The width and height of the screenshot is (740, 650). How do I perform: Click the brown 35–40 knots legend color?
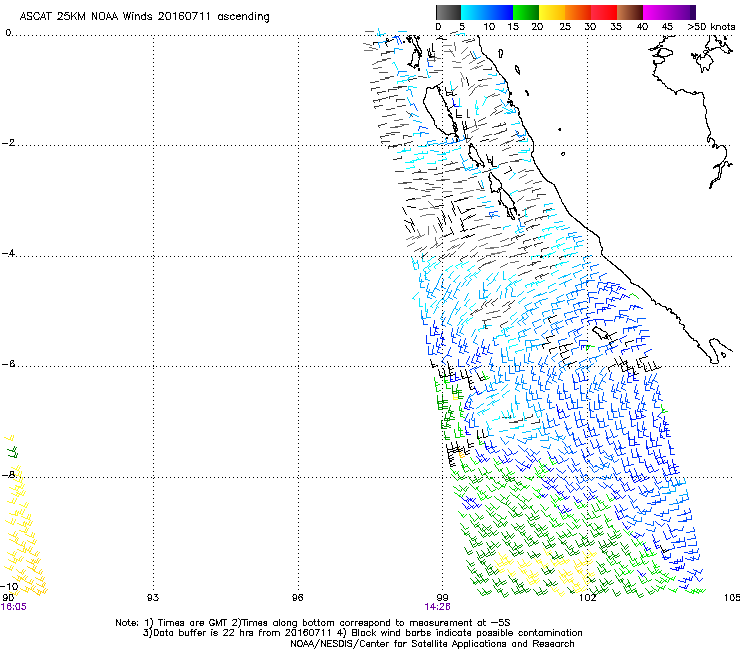tap(630, 12)
